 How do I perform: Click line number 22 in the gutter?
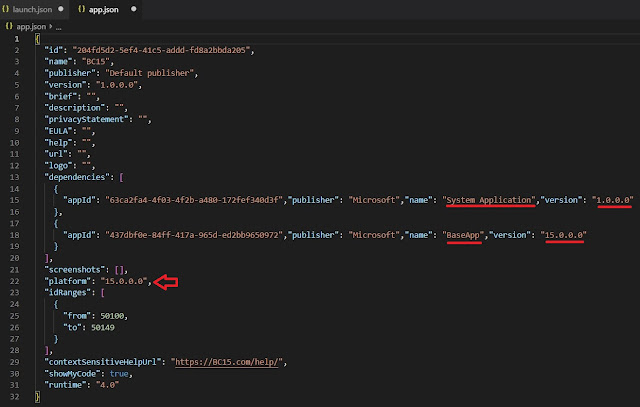tap(15, 281)
